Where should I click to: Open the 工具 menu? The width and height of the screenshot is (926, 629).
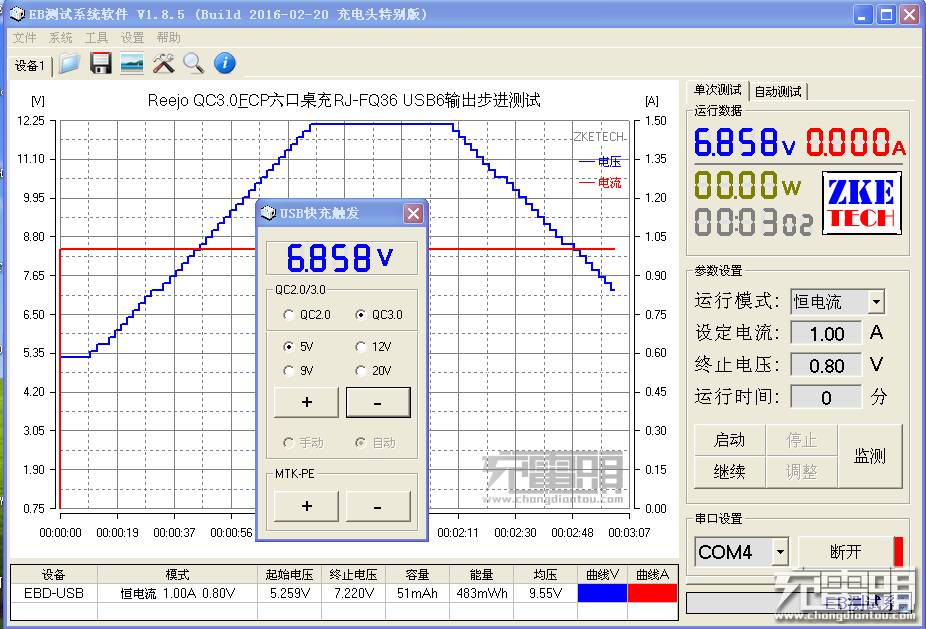pyautogui.click(x=96, y=38)
